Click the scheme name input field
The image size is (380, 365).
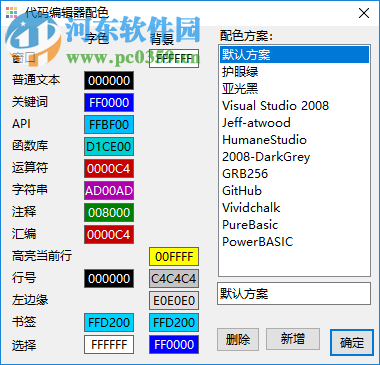click(294, 294)
